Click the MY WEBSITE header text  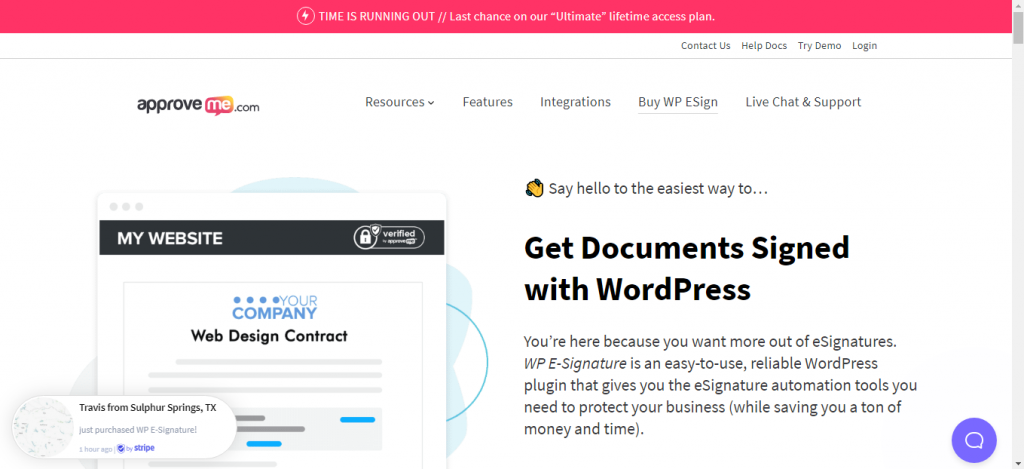[170, 238]
